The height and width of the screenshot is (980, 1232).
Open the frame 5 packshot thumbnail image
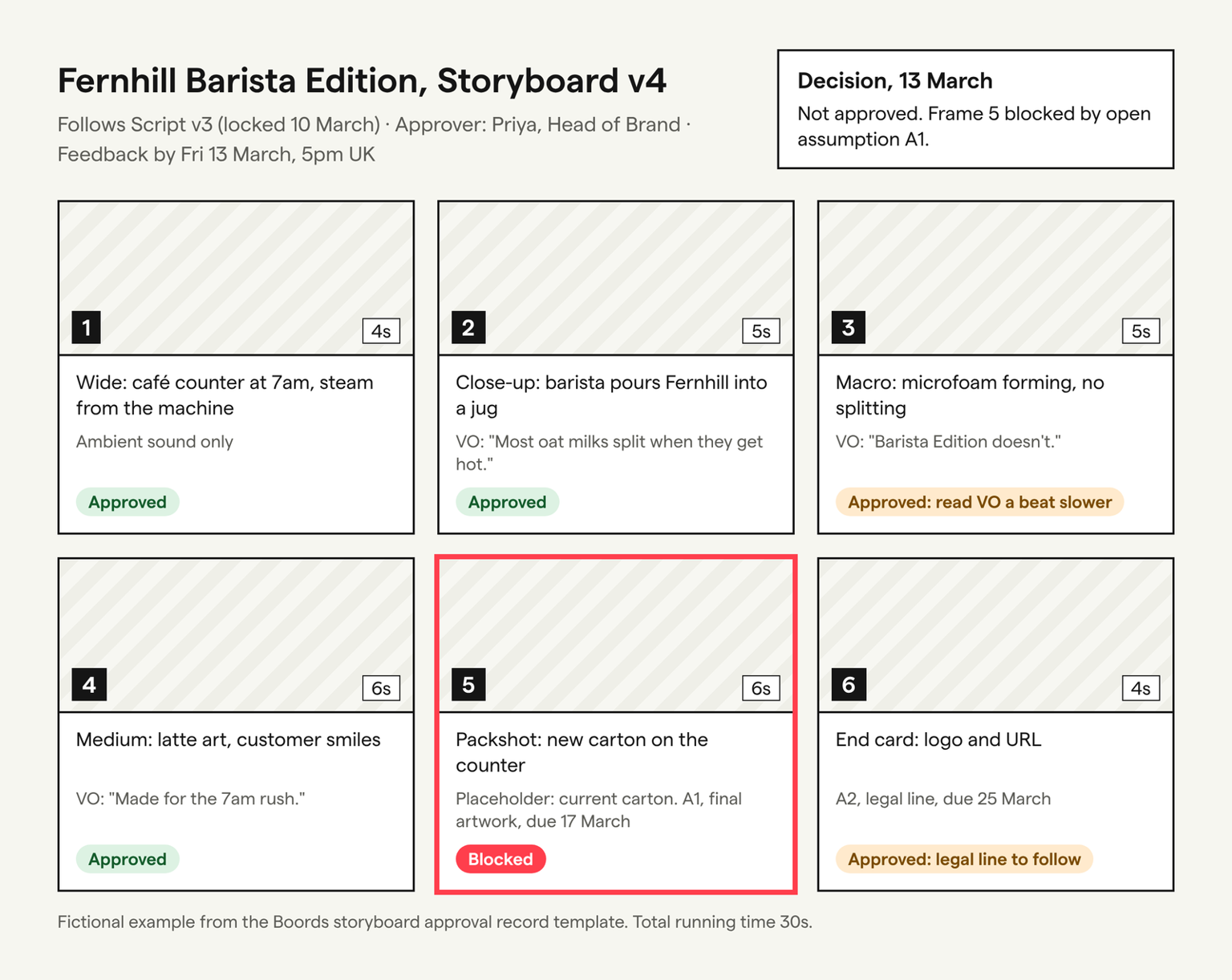coord(616,635)
